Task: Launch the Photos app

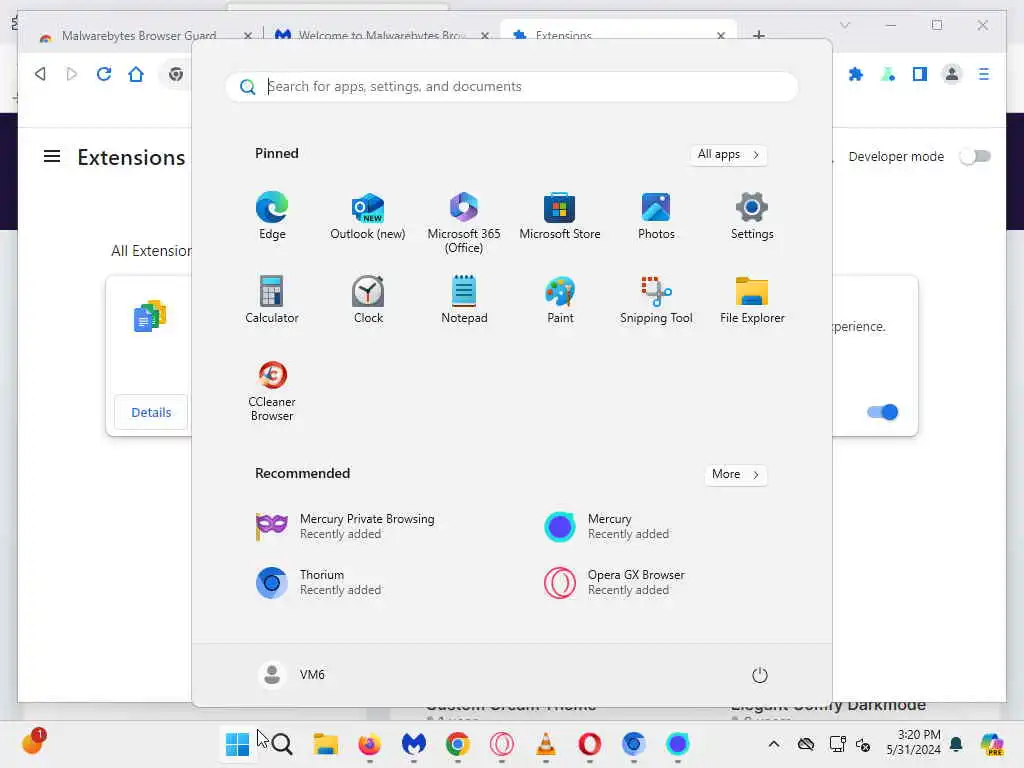Action: tap(656, 216)
